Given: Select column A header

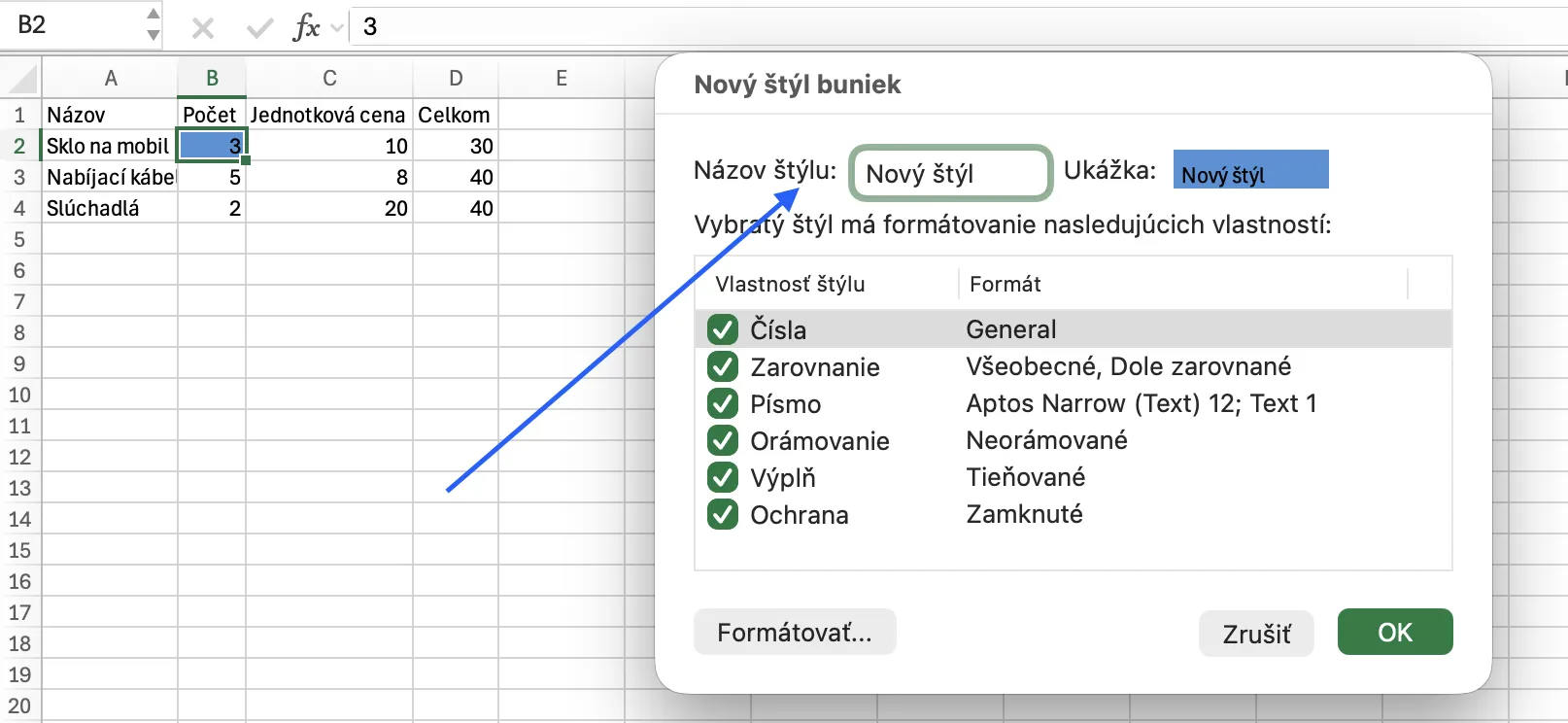Looking at the screenshot, I should [x=110, y=78].
